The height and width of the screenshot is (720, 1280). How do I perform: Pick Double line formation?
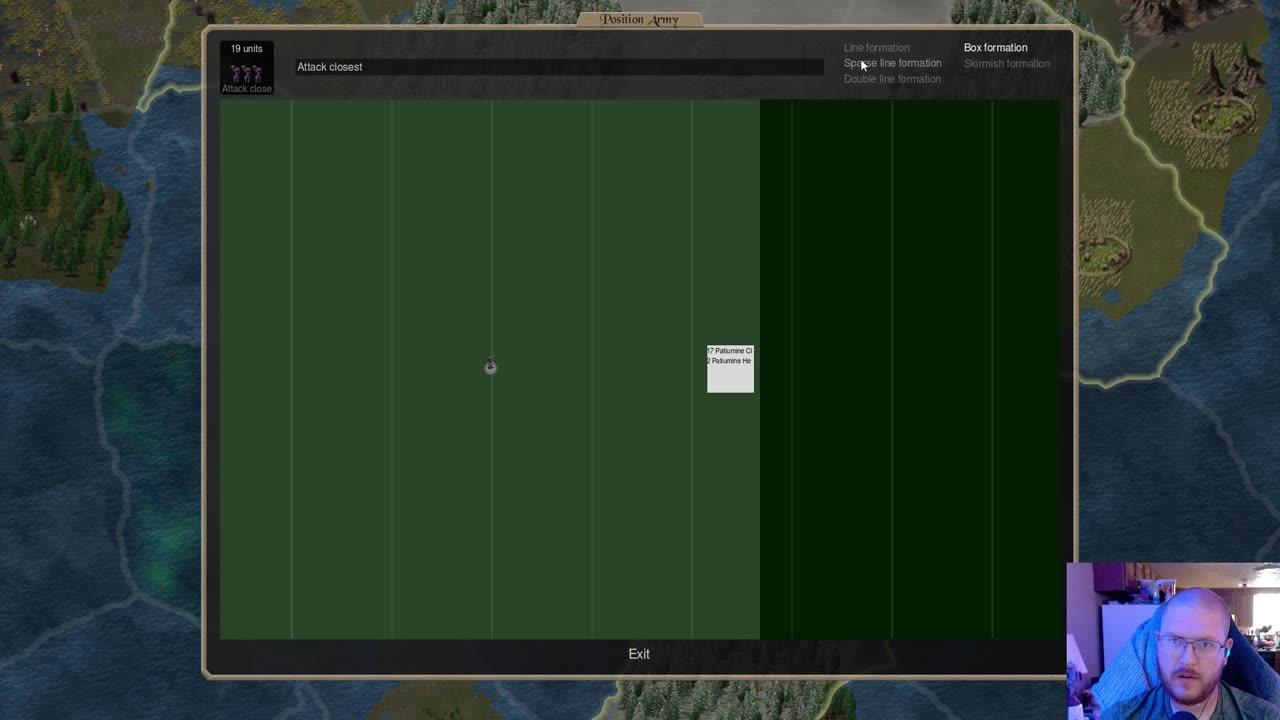892,79
